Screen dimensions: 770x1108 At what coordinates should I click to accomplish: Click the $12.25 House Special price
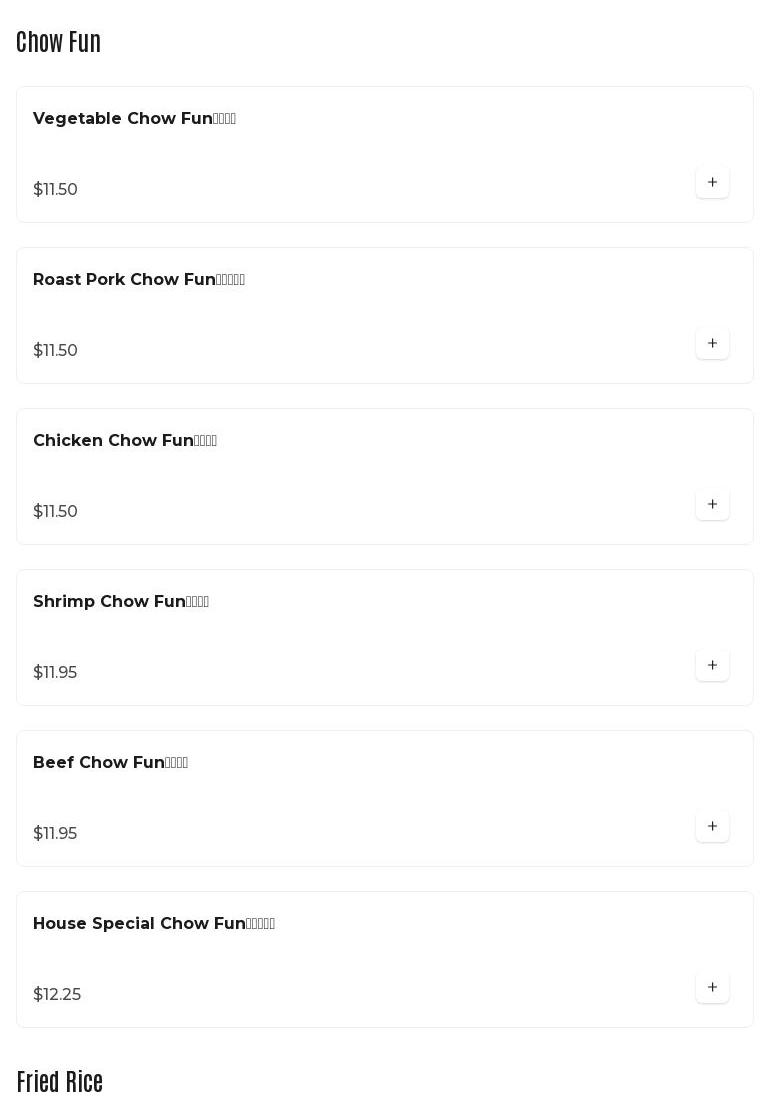point(57,995)
